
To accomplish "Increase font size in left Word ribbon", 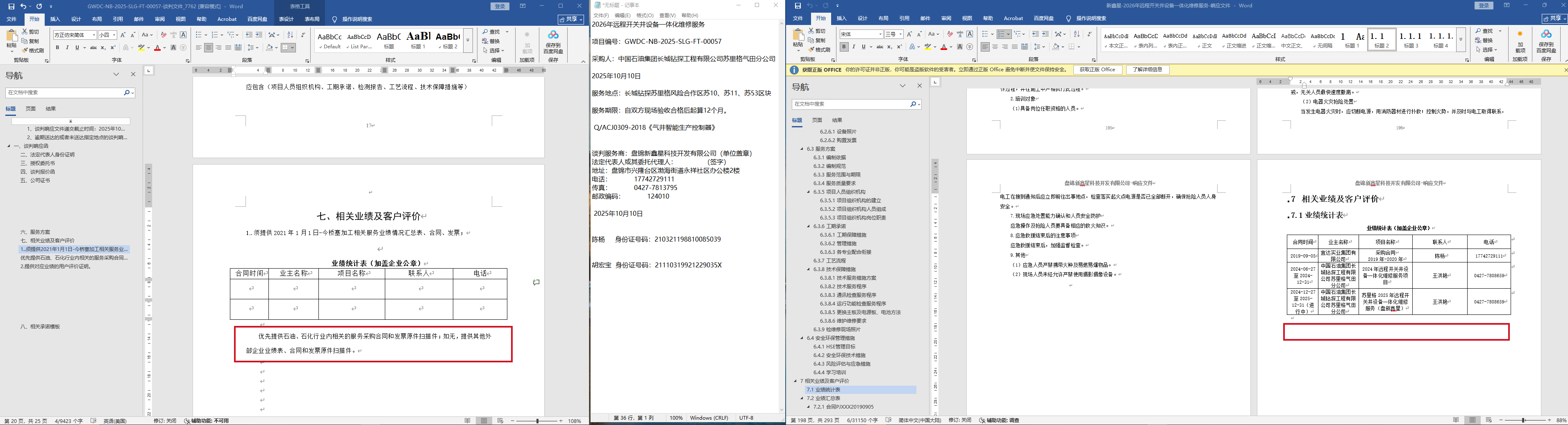I will [x=123, y=35].
